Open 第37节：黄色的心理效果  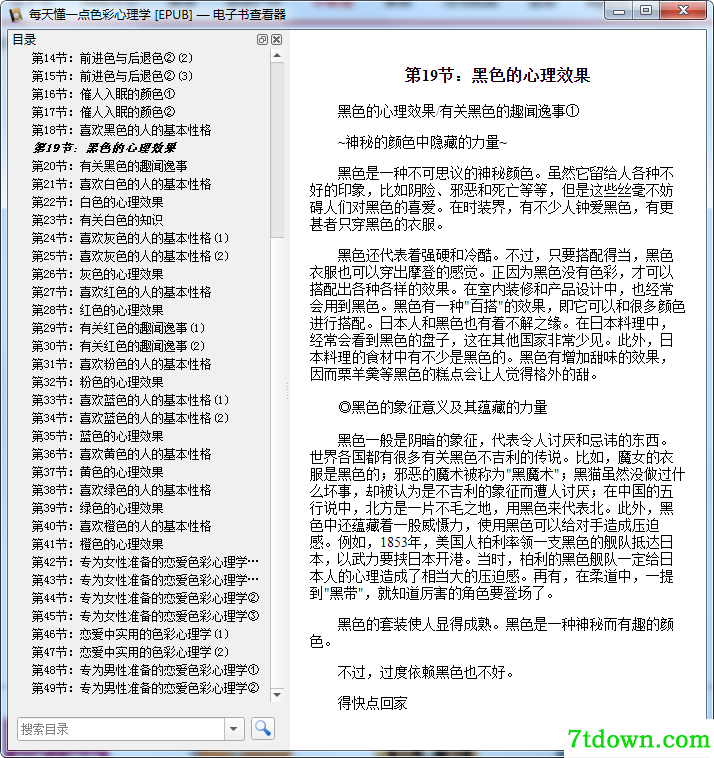pyautogui.click(x=98, y=472)
